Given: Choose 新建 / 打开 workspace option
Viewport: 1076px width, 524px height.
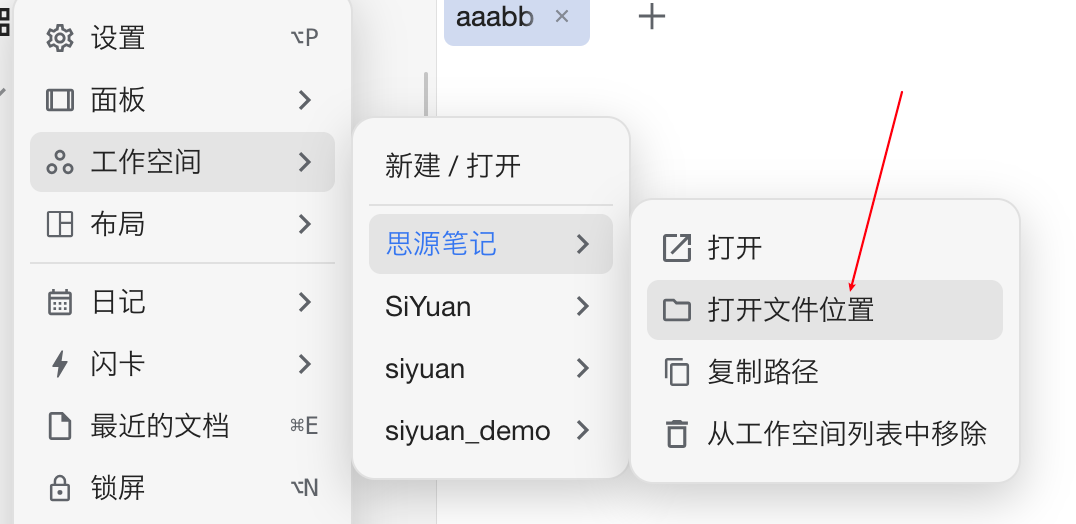Looking at the screenshot, I should pyautogui.click(x=453, y=166).
